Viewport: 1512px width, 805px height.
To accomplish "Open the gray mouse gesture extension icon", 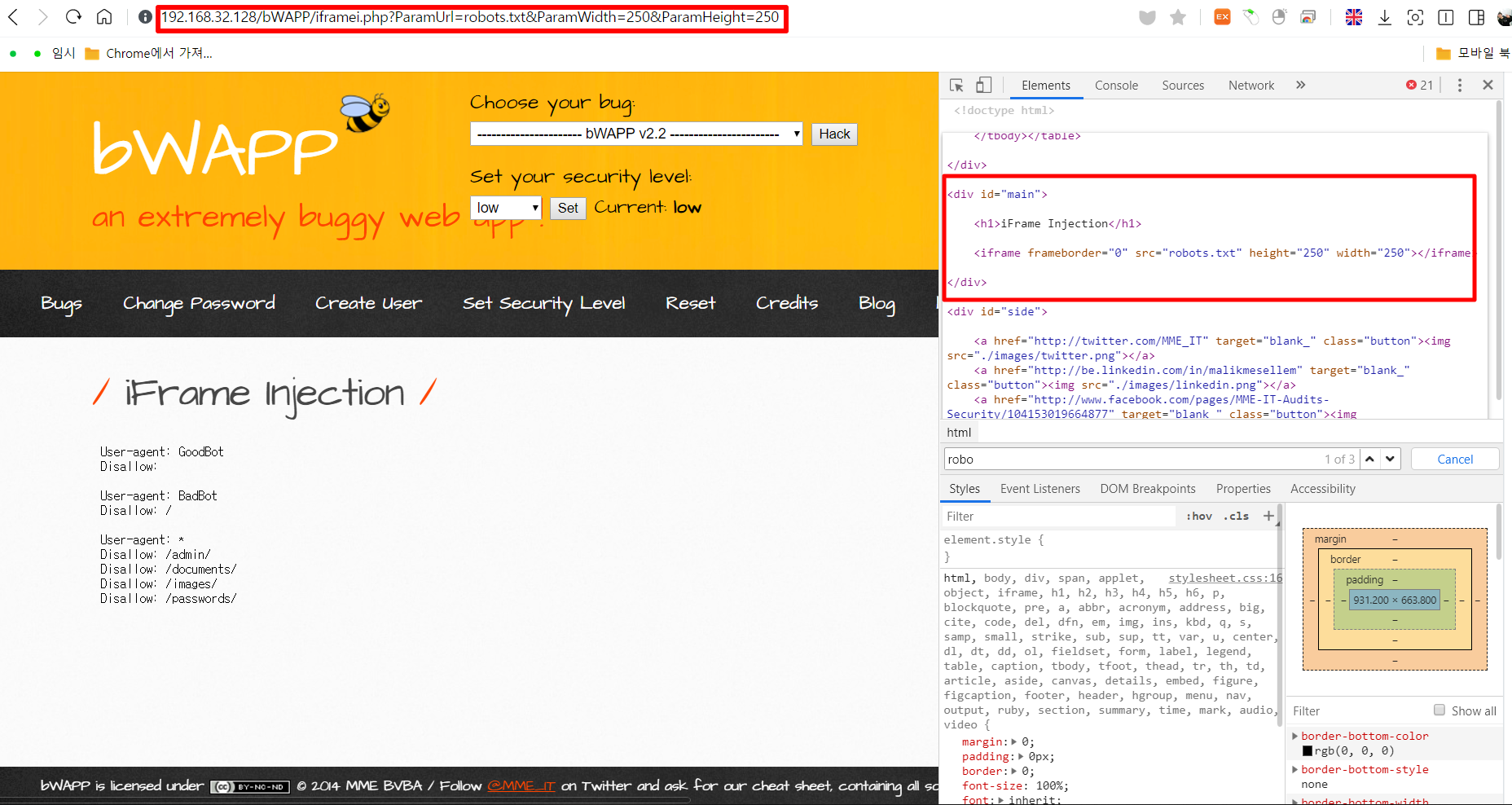I will [1279, 17].
